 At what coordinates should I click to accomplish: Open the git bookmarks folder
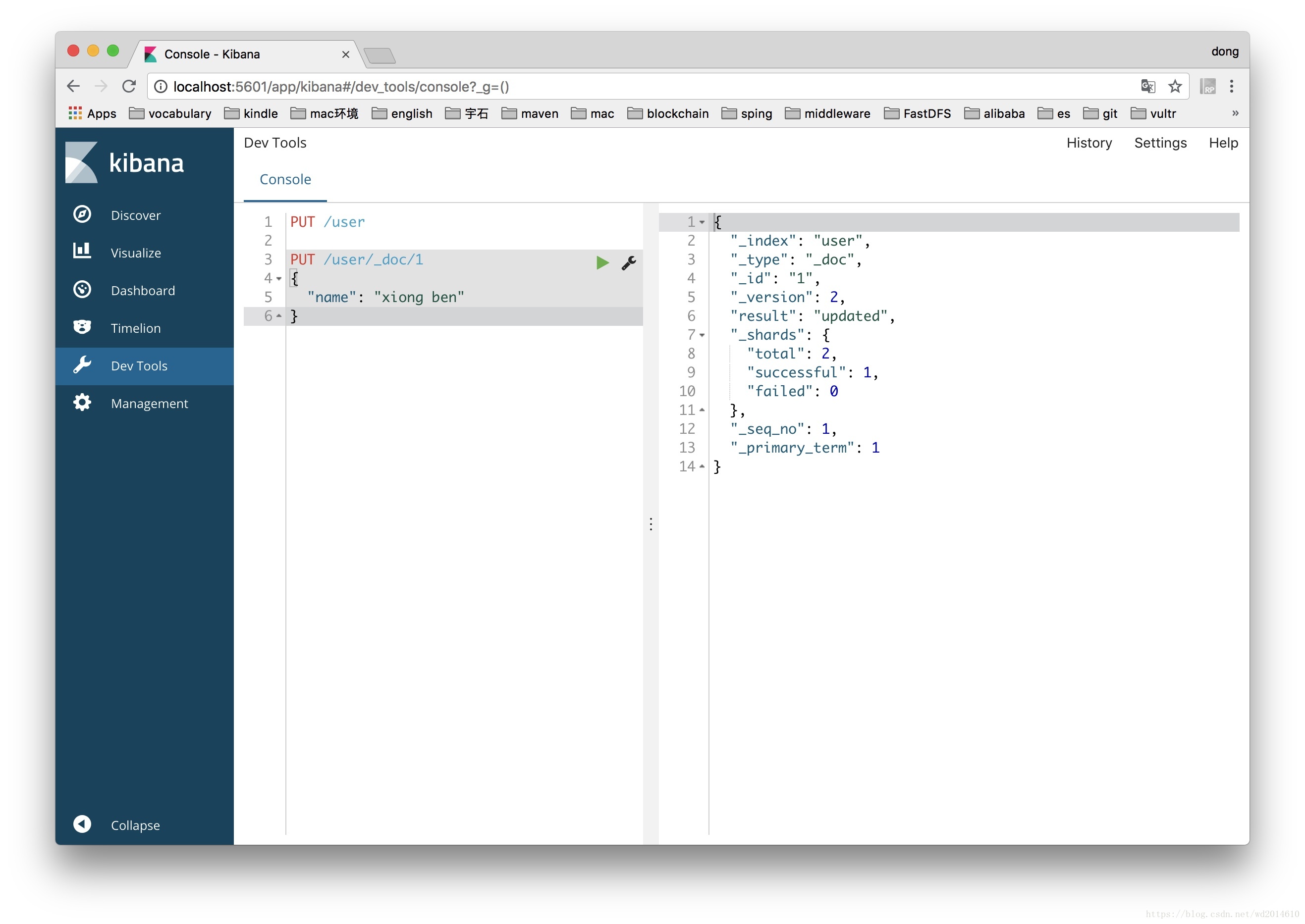(1100, 113)
